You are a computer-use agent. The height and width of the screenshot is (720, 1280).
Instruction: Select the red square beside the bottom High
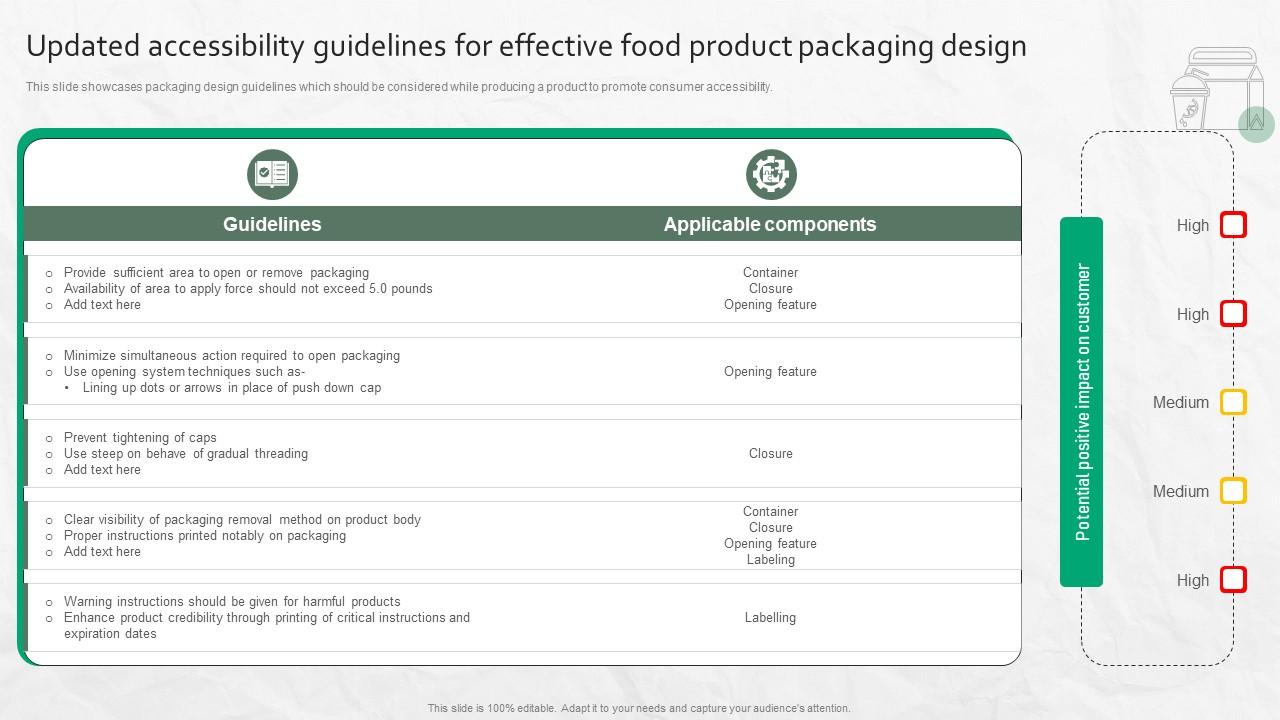[x=1233, y=580]
